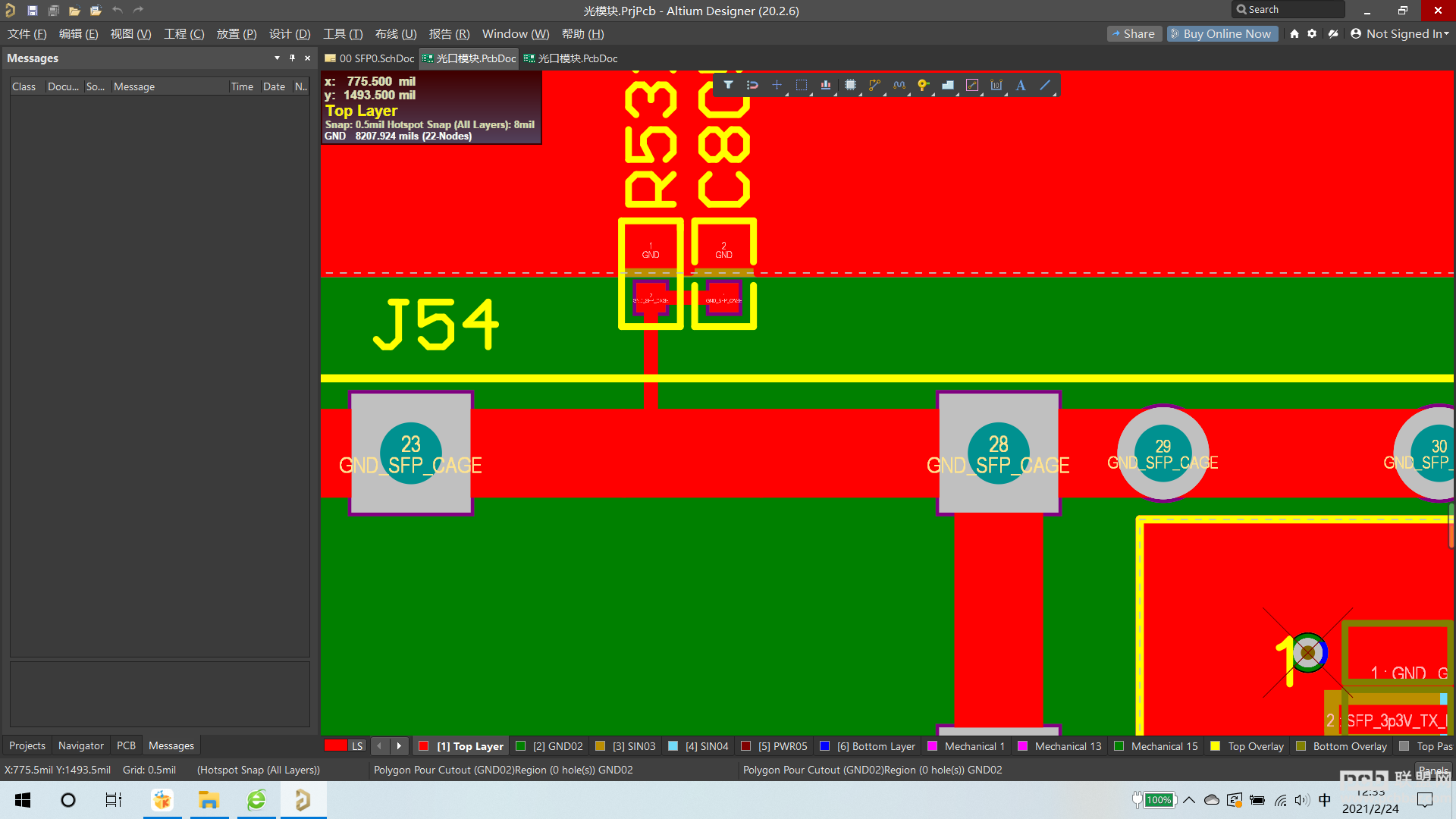1456x819 pixels.
Task: Open Windows Start menu
Action: click(23, 800)
